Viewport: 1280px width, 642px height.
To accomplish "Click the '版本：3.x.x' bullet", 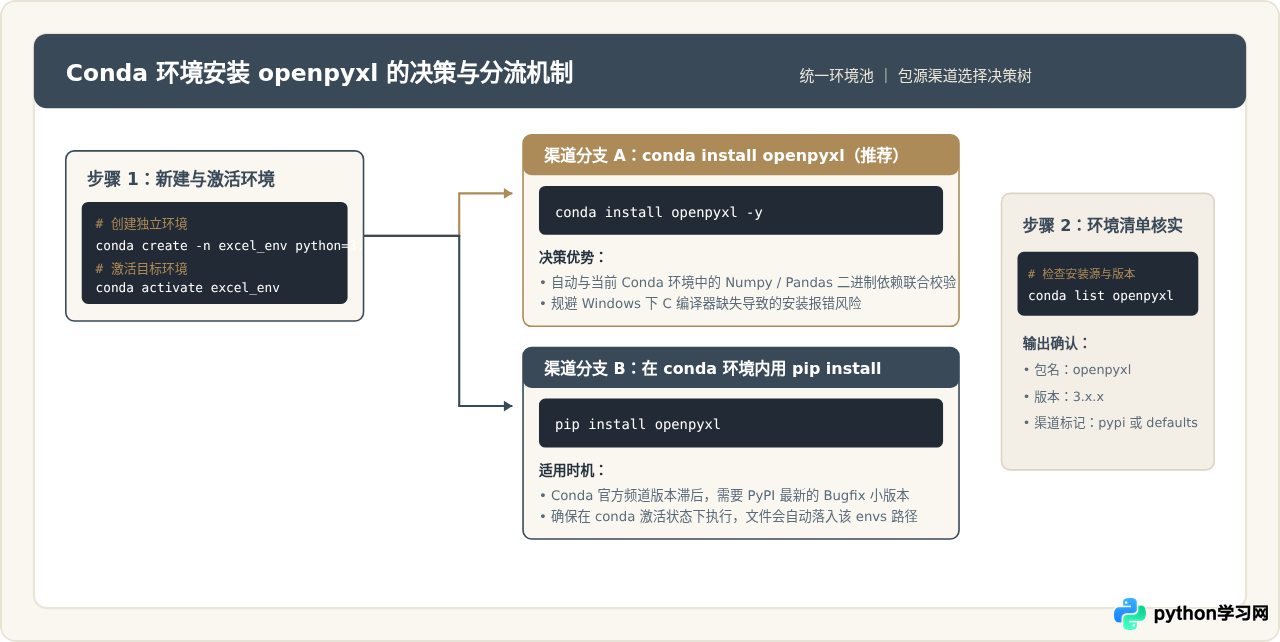I will coord(1063,396).
